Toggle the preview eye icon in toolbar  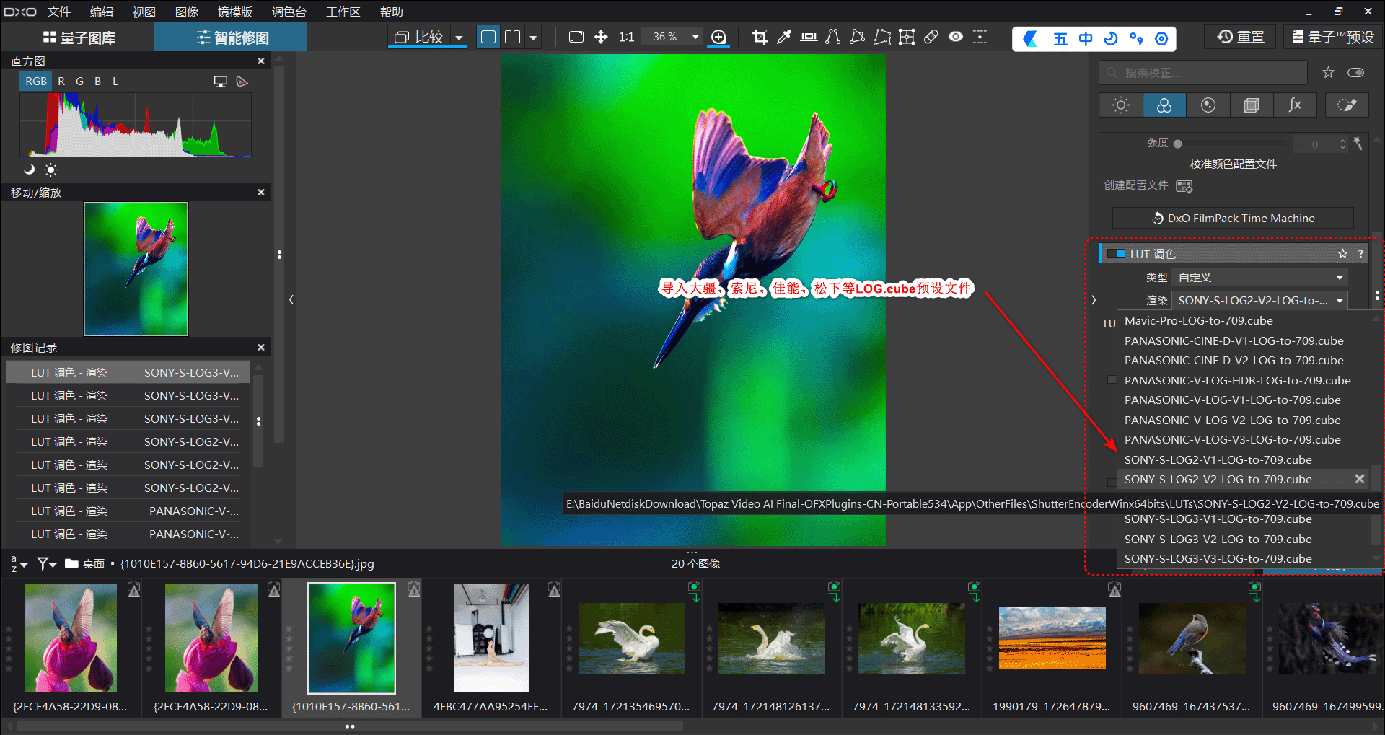(956, 37)
